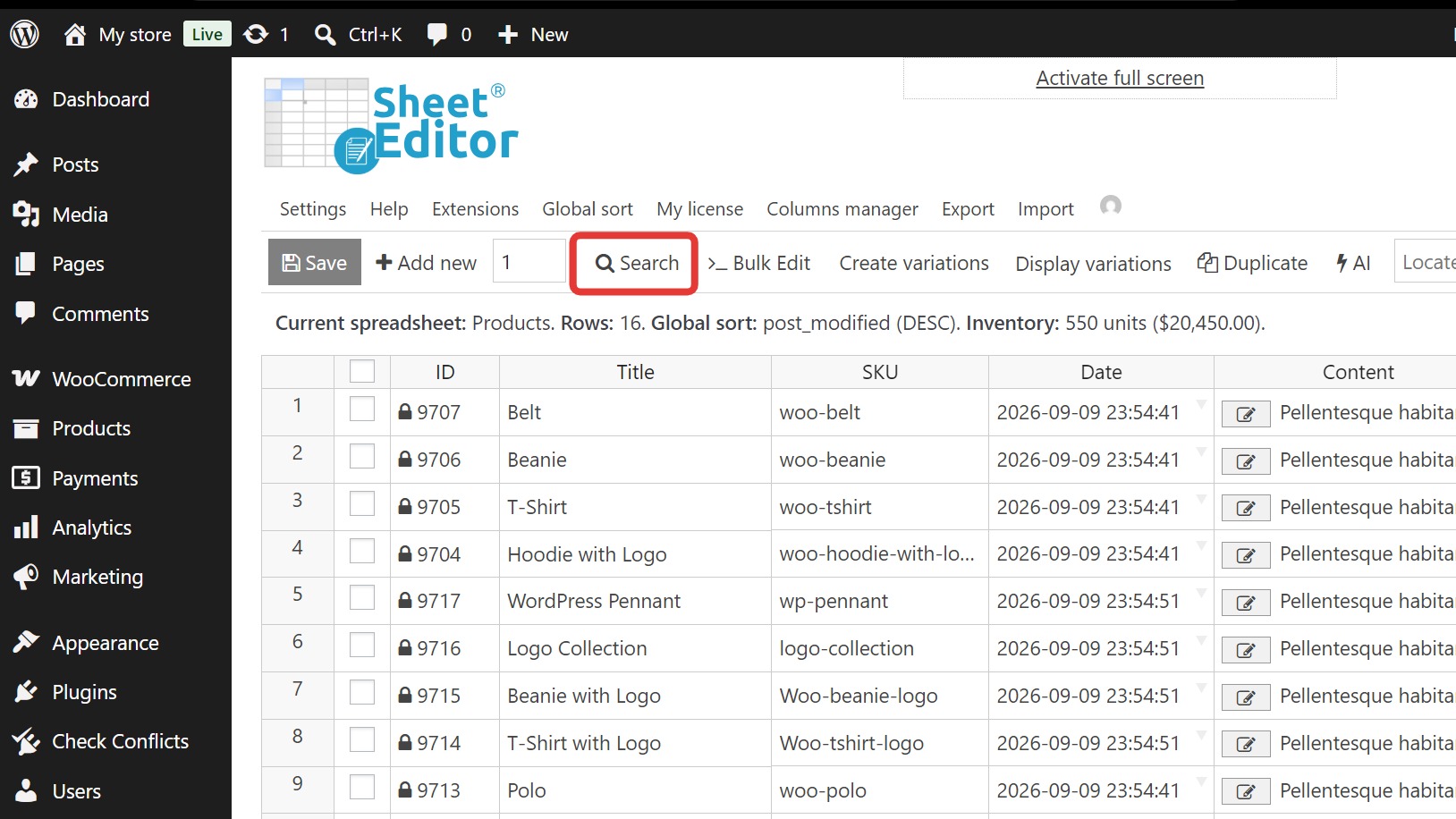This screenshot has height=819, width=1456.
Task: Open Posts pin icon in sidebar
Action: (x=26, y=165)
